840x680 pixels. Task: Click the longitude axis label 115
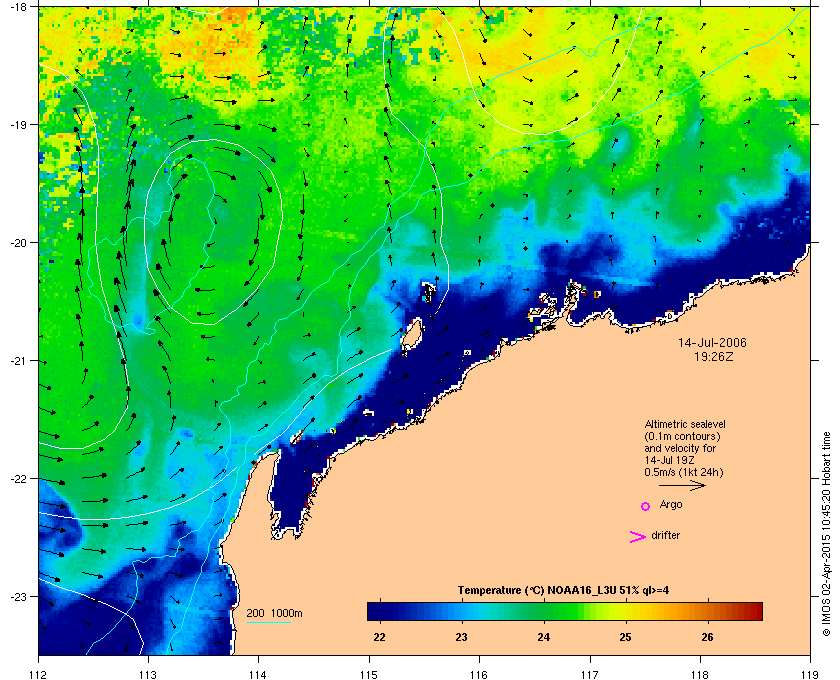tap(369, 675)
